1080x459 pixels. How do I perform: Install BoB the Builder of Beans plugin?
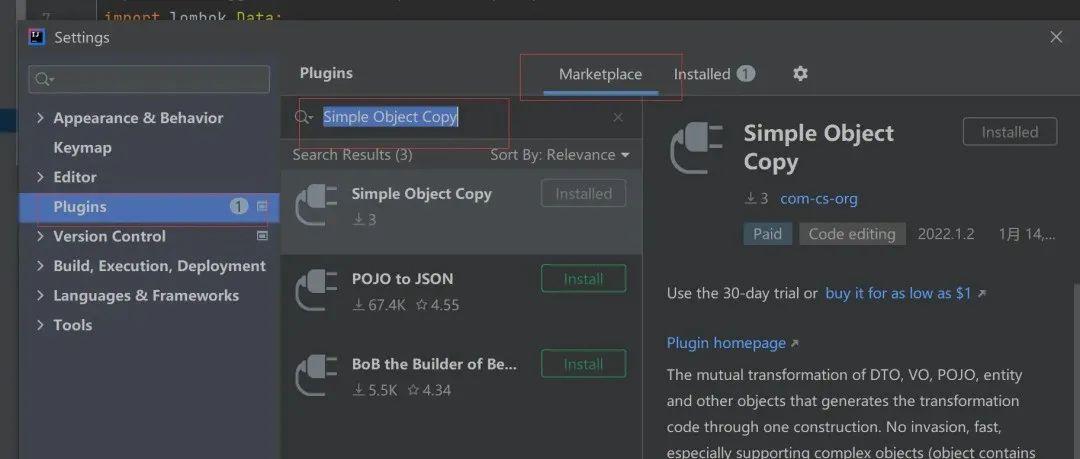click(x=583, y=363)
